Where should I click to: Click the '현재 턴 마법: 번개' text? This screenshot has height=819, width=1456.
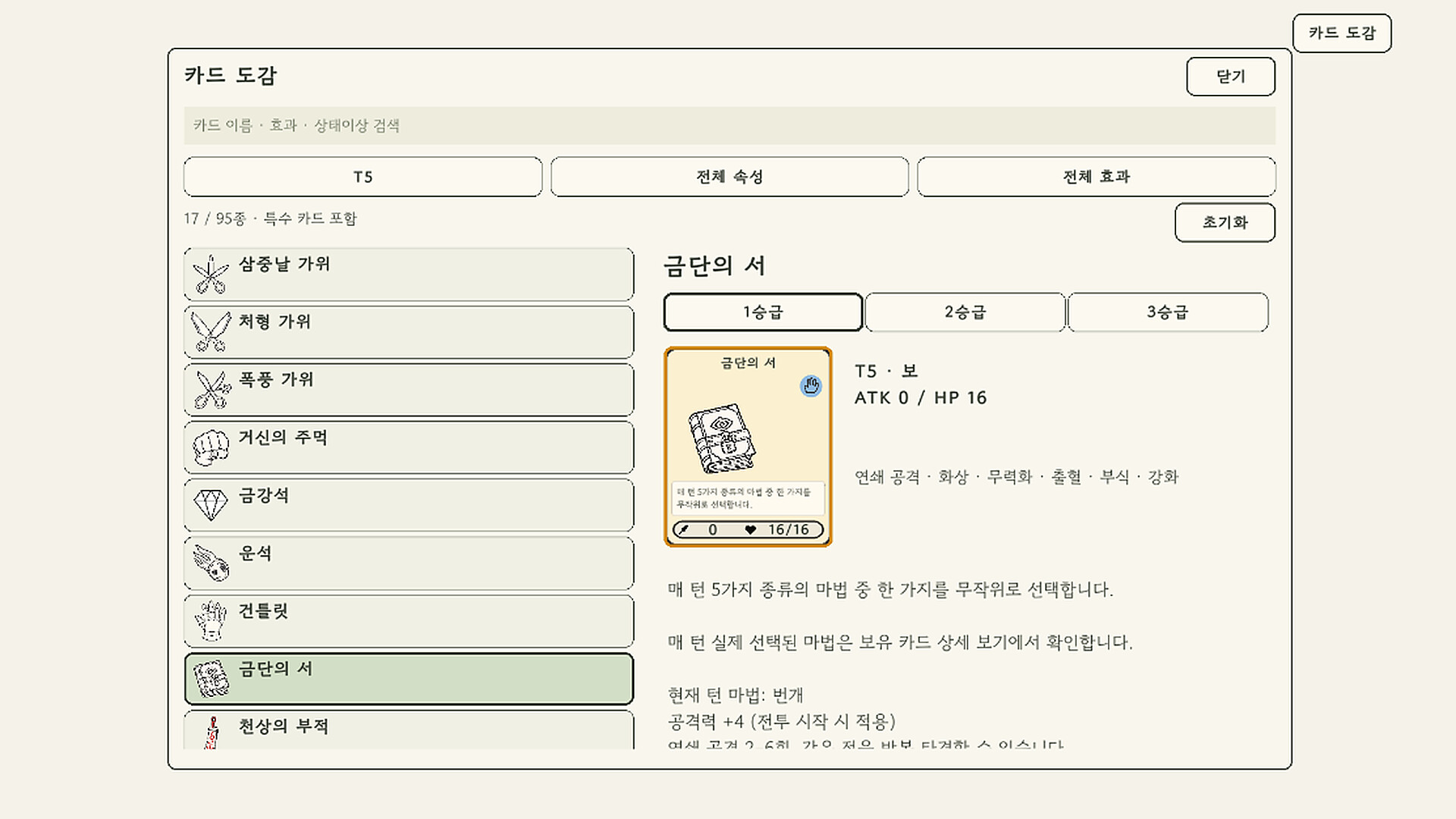point(736,695)
